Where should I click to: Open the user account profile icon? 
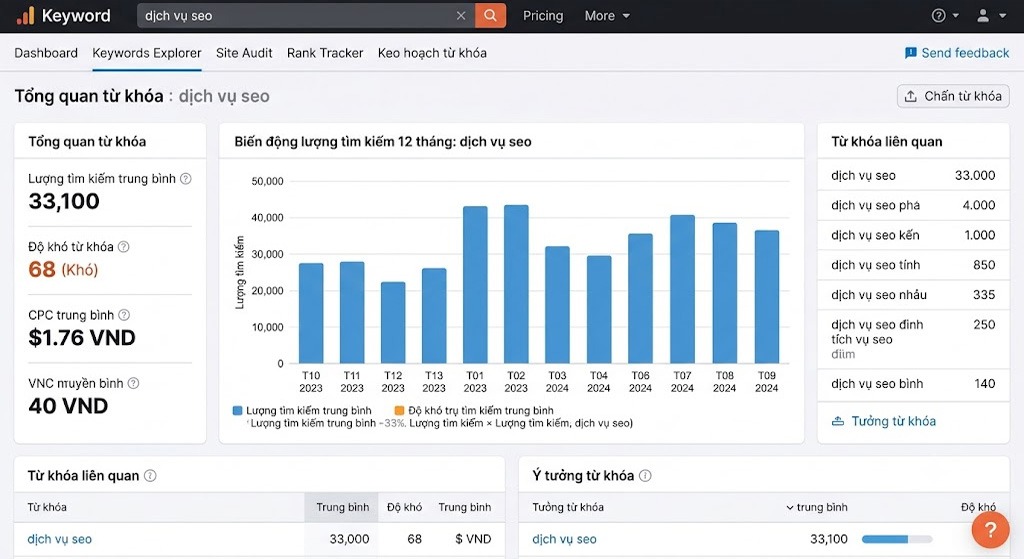click(983, 16)
